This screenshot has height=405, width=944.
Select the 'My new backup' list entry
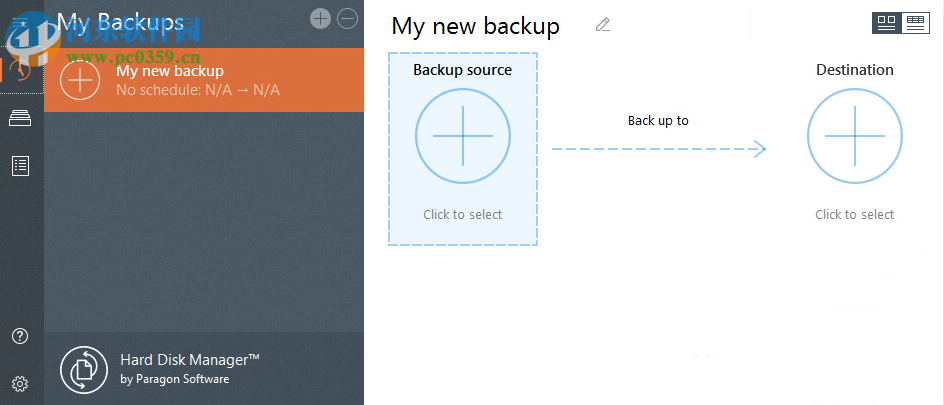coord(204,80)
